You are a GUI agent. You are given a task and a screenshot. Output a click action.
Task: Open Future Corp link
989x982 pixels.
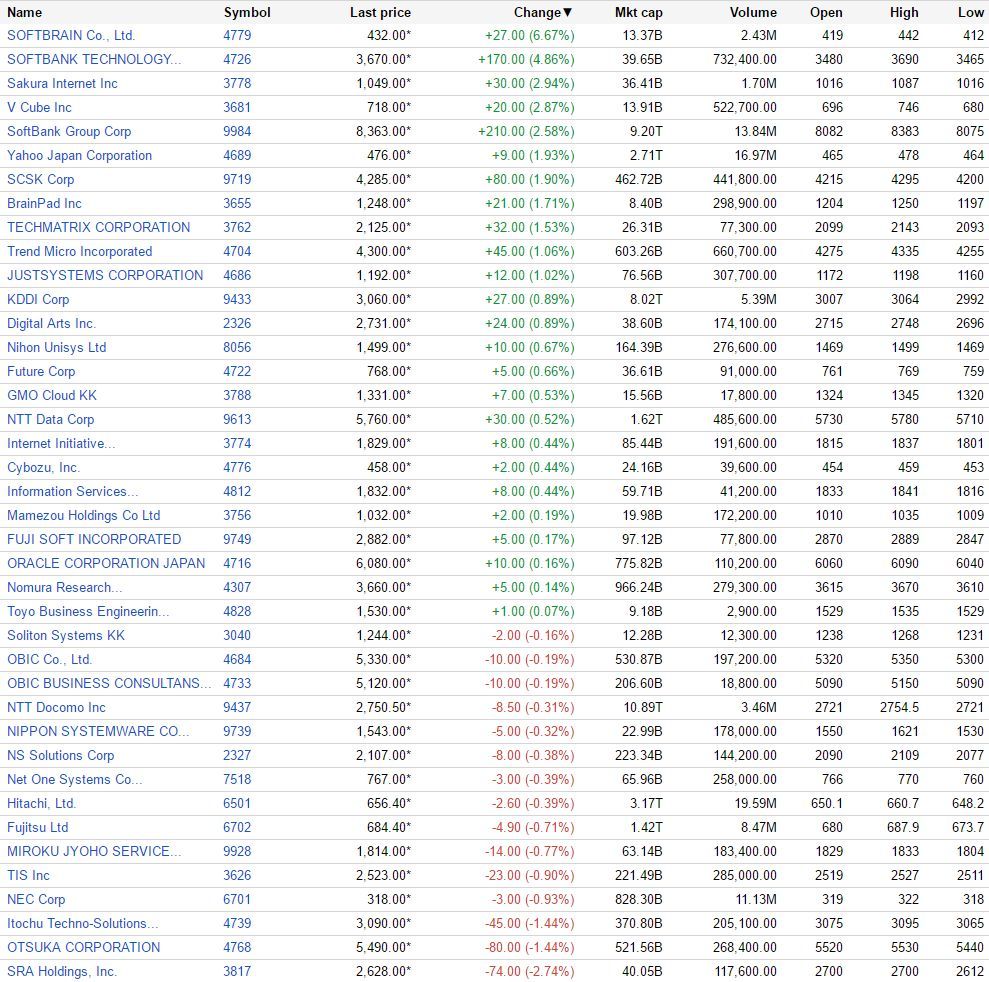point(41,371)
